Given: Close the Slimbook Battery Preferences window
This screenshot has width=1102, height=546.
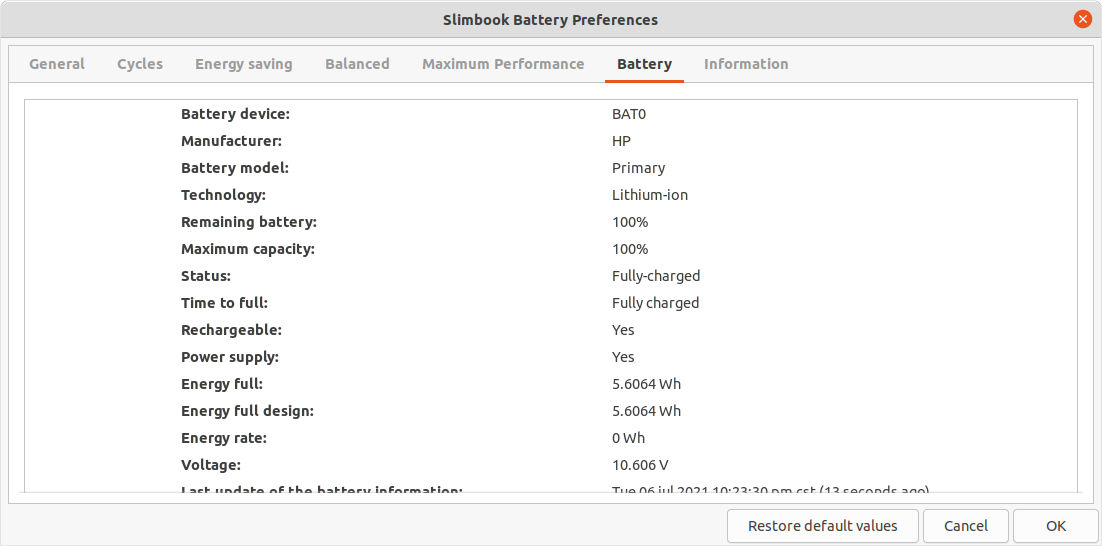Looking at the screenshot, I should pyautogui.click(x=1082, y=19).
